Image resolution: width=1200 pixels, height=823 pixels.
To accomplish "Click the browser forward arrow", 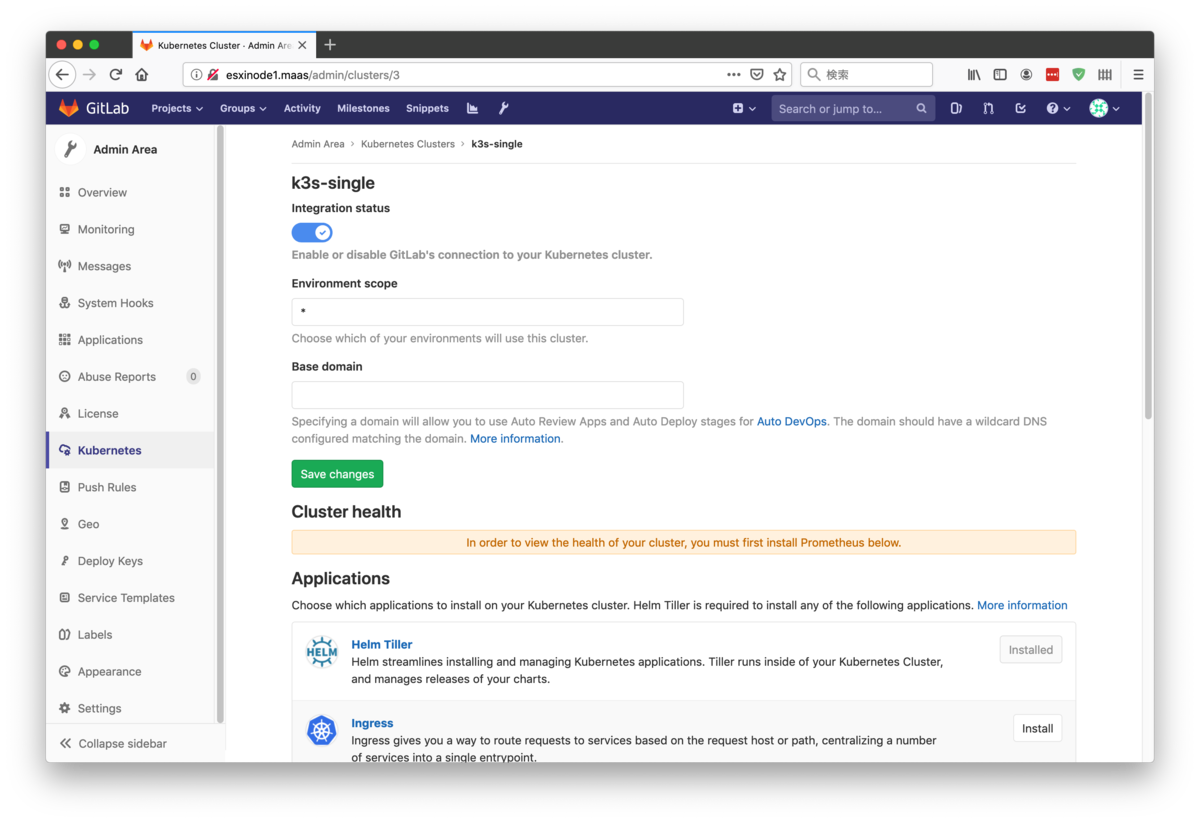I will (89, 74).
